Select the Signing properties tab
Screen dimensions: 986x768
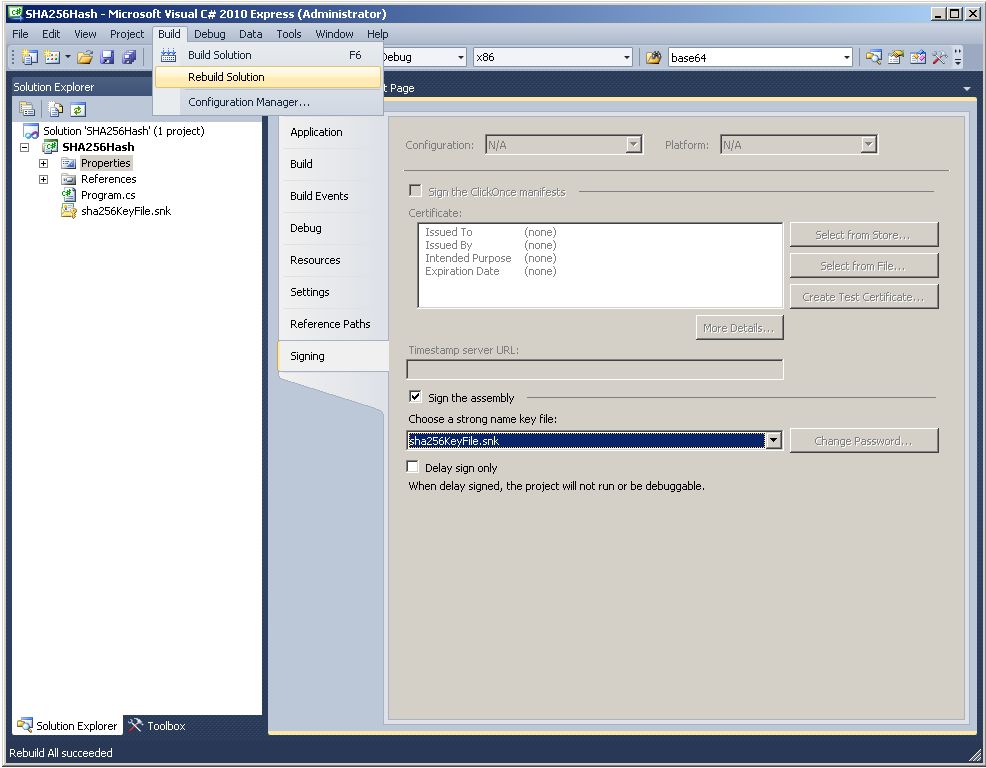pyautogui.click(x=333, y=356)
